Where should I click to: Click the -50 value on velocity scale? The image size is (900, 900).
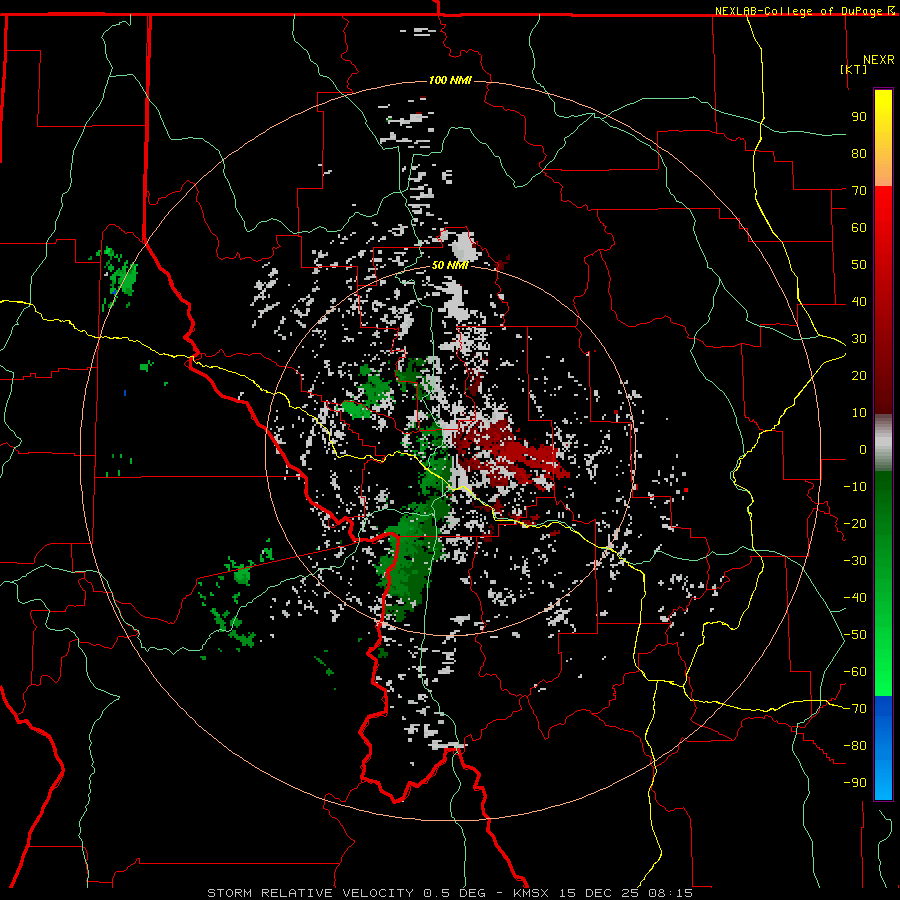click(855, 635)
